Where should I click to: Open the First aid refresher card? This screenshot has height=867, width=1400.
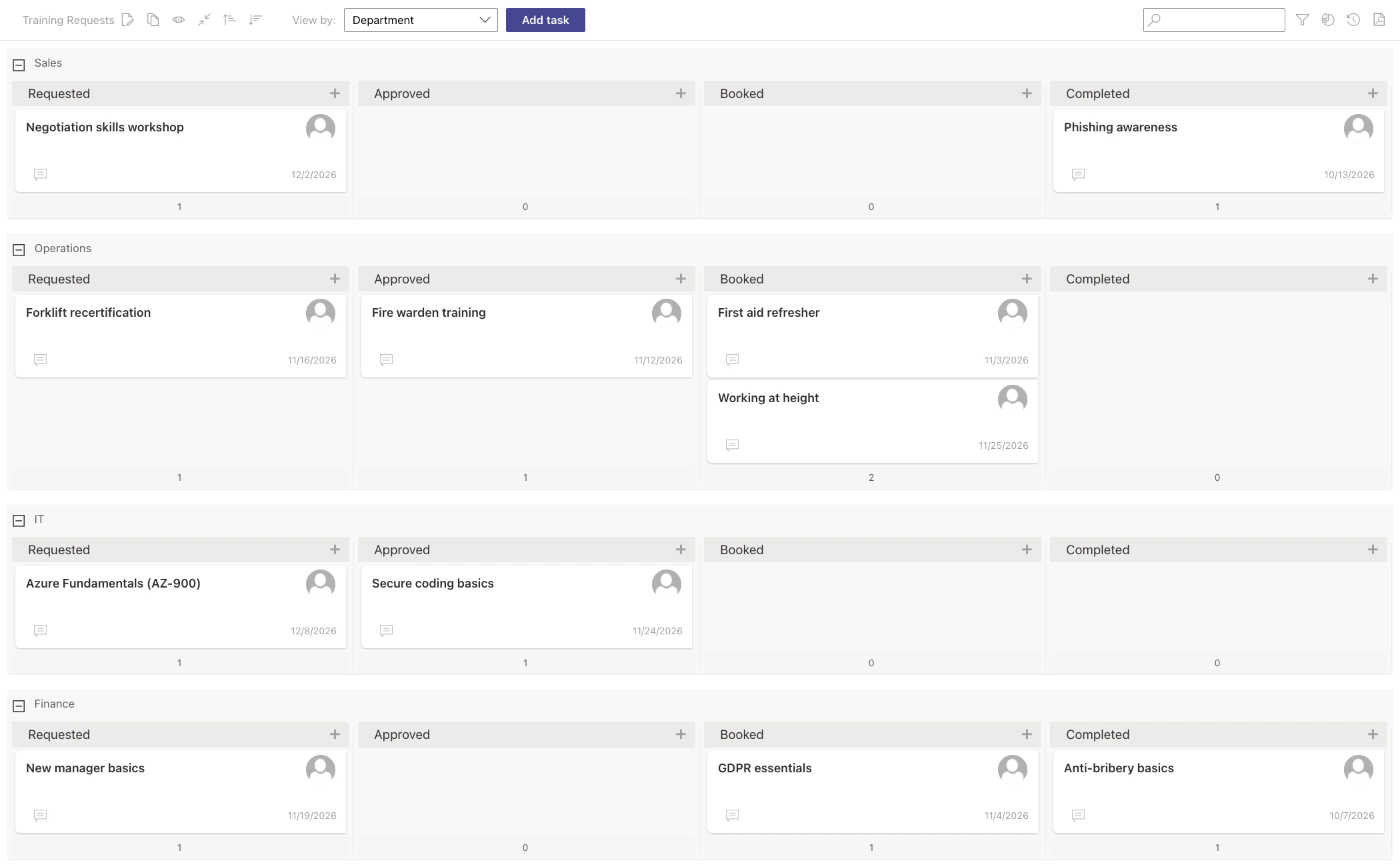click(x=873, y=336)
